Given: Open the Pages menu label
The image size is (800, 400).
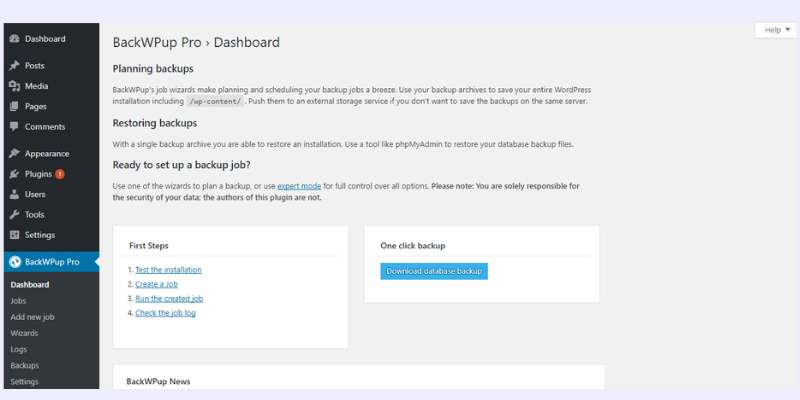Looking at the screenshot, I should (36, 107).
